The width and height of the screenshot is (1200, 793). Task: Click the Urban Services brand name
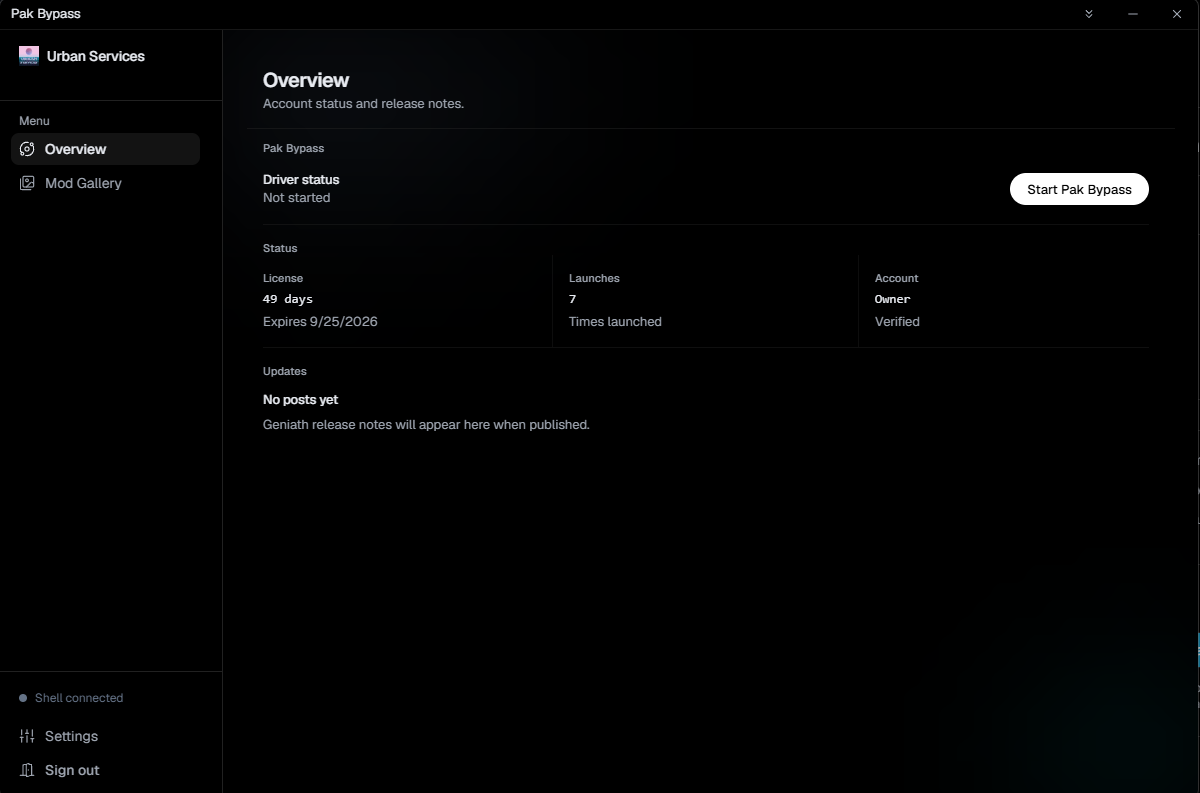pyautogui.click(x=96, y=56)
